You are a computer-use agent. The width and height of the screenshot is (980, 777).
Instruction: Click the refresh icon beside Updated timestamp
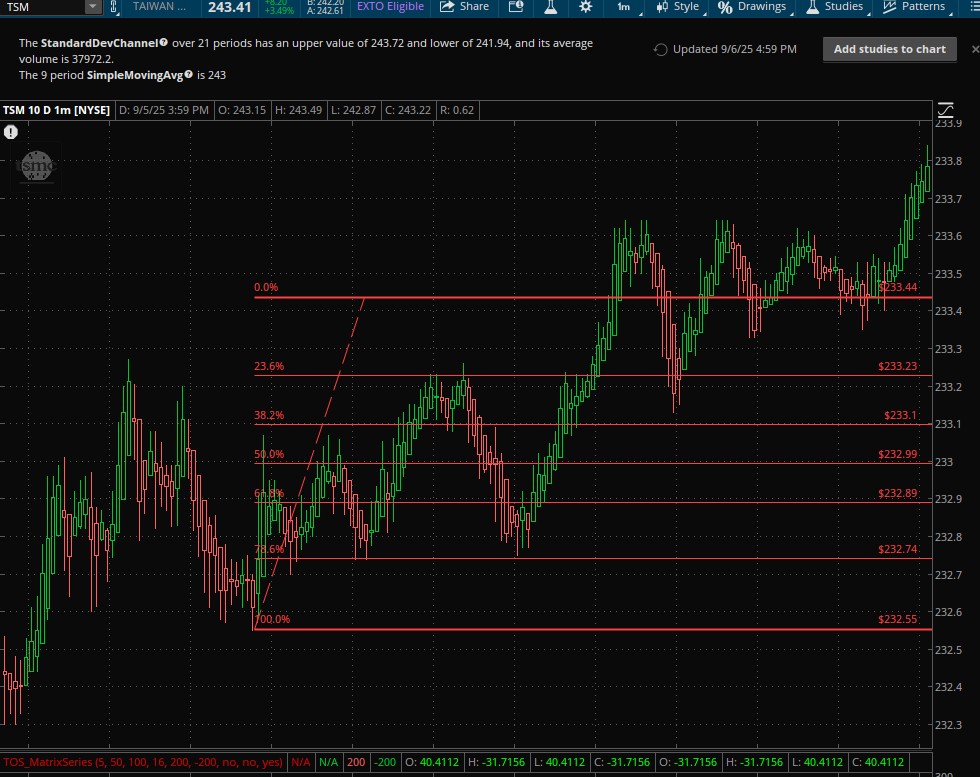(661, 49)
